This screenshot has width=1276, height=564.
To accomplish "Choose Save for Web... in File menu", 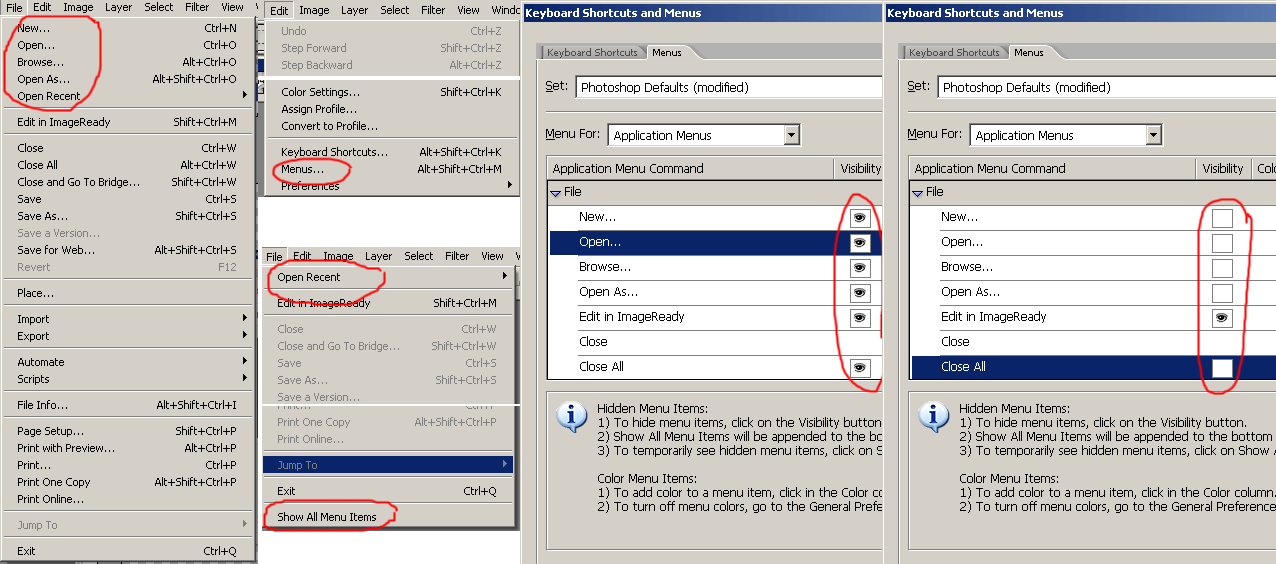I will (x=129, y=250).
